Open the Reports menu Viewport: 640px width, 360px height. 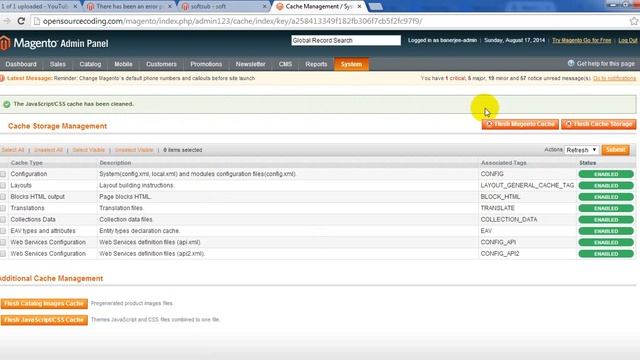[x=316, y=64]
